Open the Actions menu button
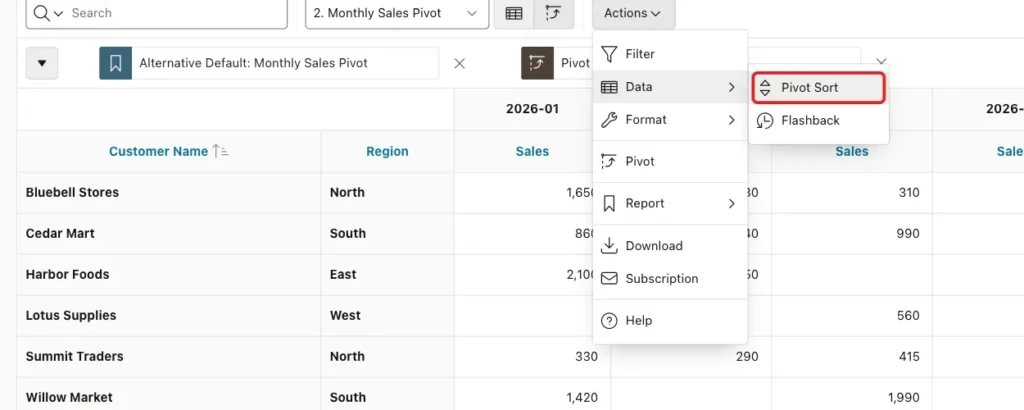This screenshot has width=1024, height=410. [632, 13]
